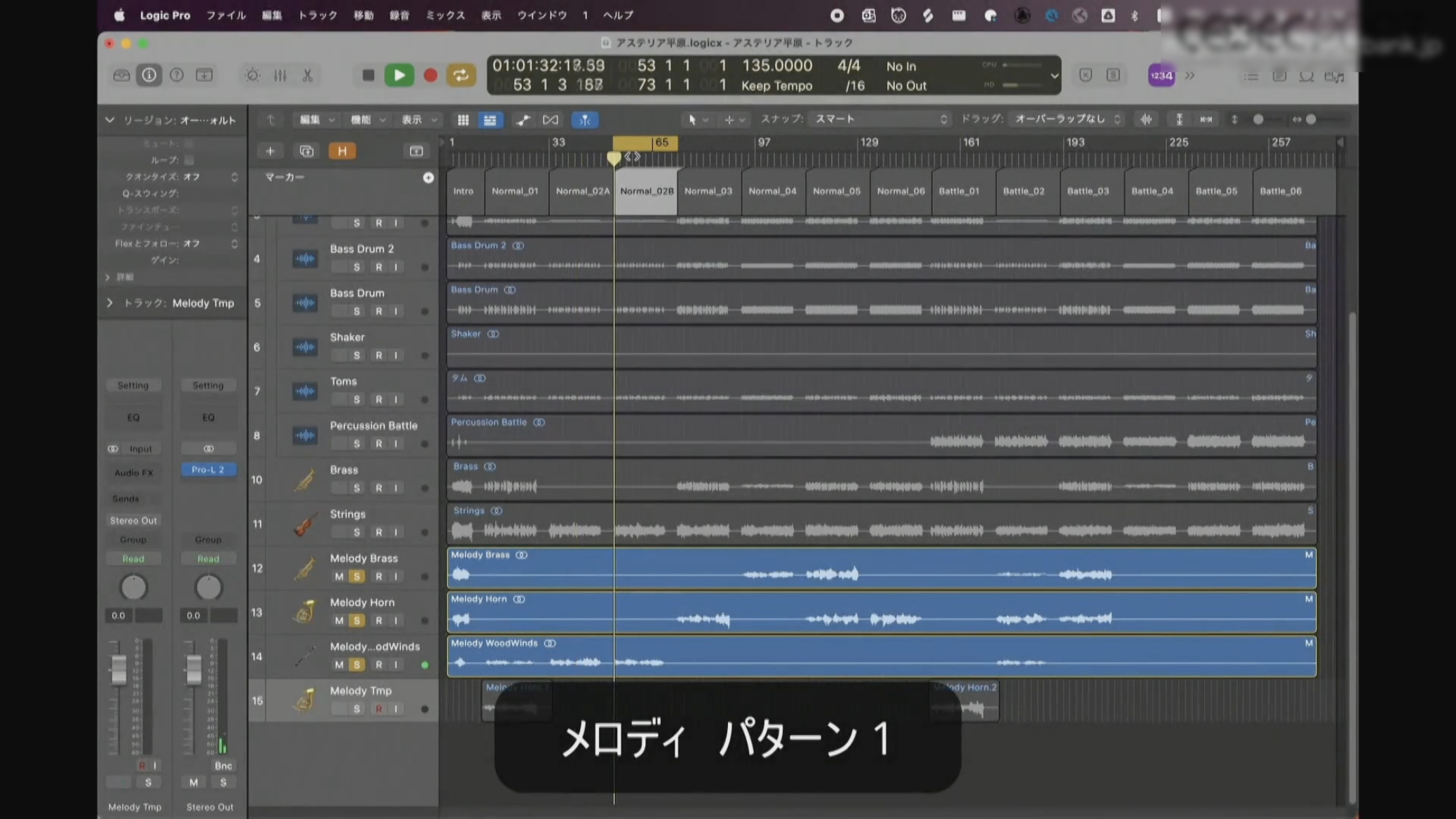Open the ミックス menu

(445, 15)
